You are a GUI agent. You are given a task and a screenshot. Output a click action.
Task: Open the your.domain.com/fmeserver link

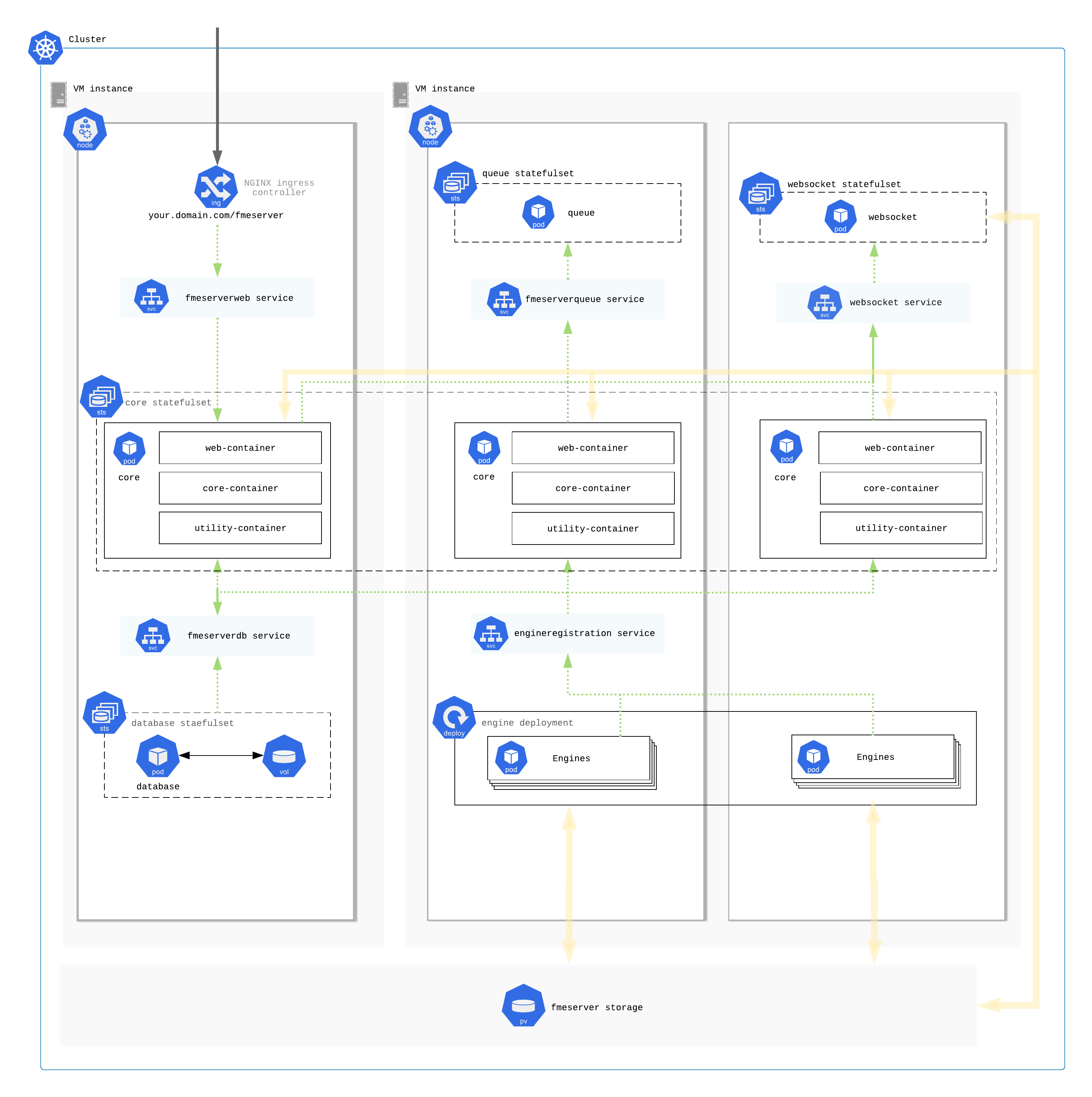pyautogui.click(x=216, y=215)
